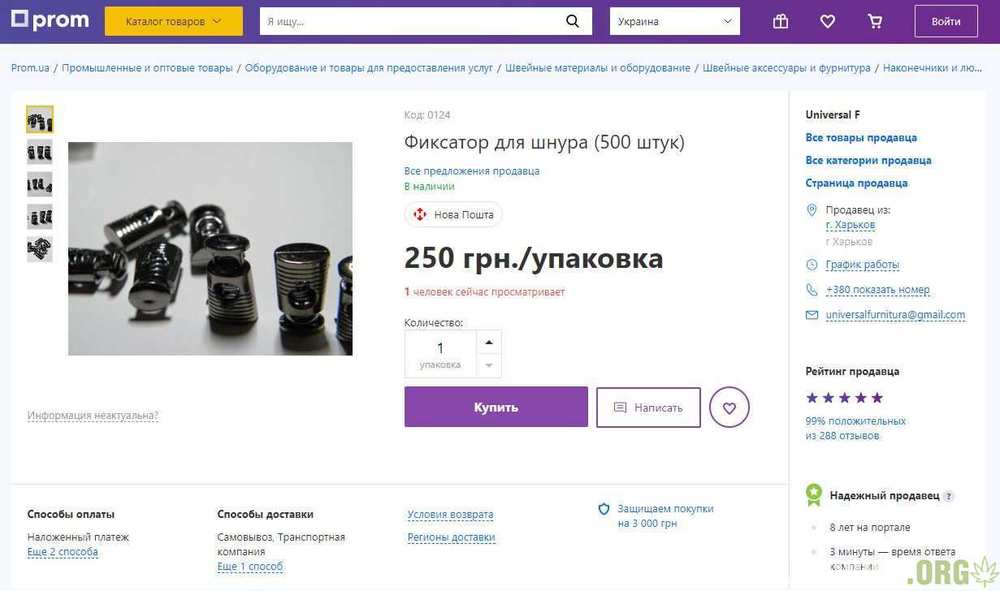
Task: Click the Надежный продавец help question mark
Action: click(x=949, y=496)
